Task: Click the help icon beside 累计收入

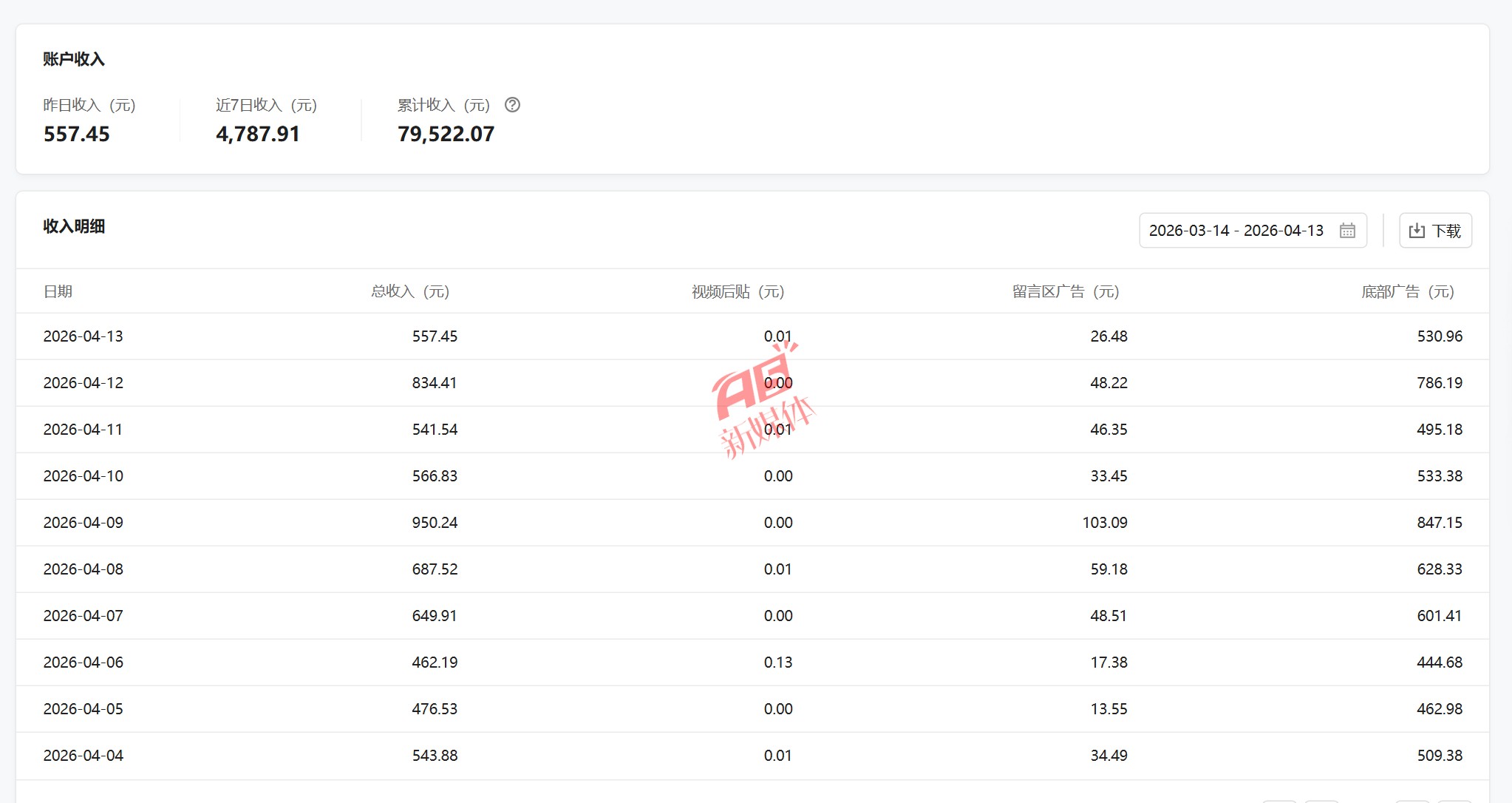Action: (512, 105)
